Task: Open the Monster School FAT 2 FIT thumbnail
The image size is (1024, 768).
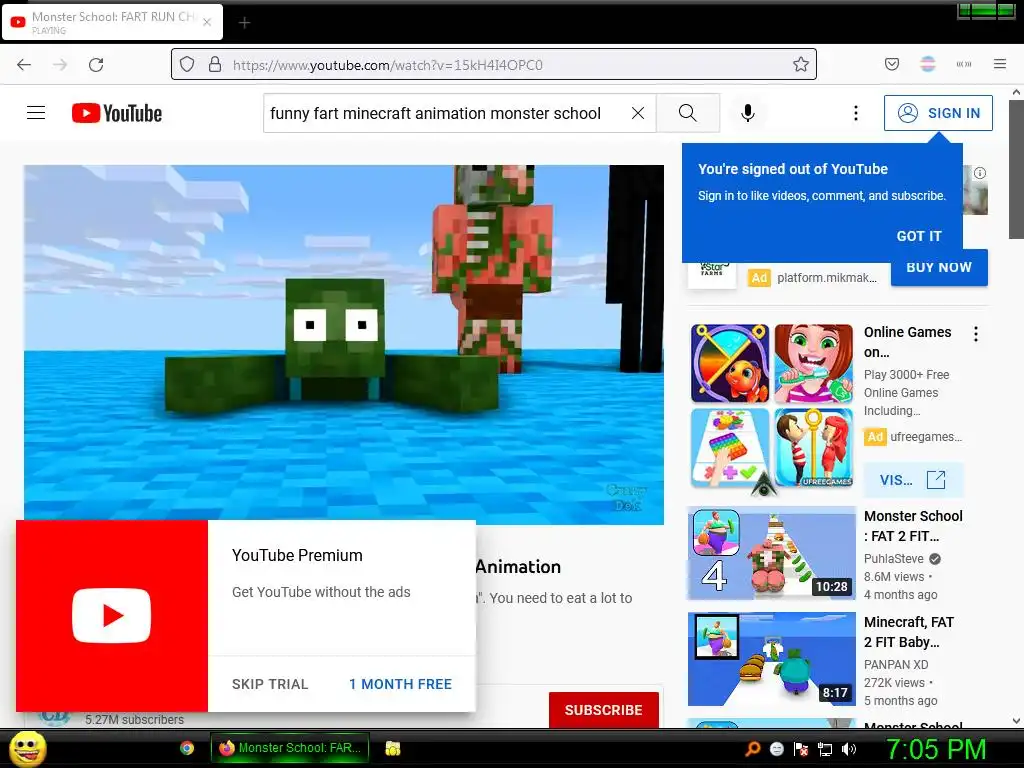Action: [x=771, y=553]
